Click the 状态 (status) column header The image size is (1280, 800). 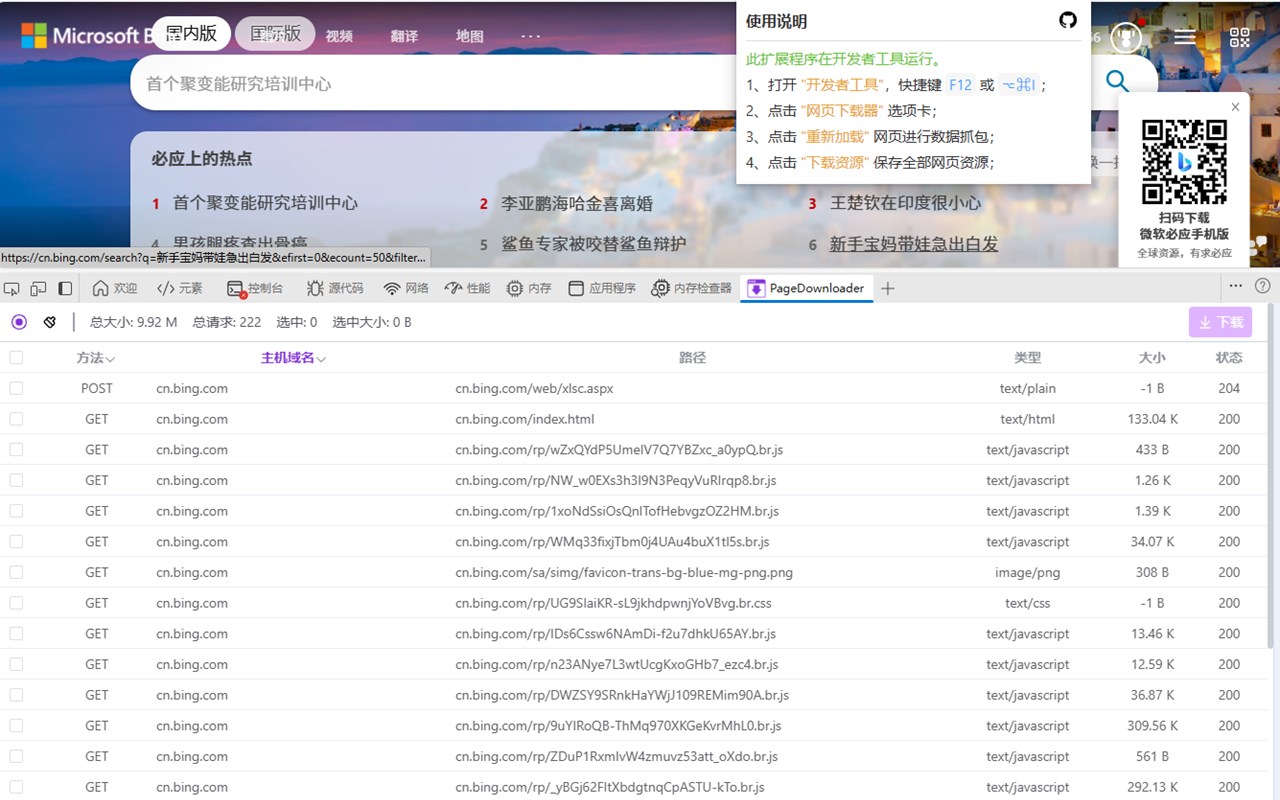[1229, 357]
